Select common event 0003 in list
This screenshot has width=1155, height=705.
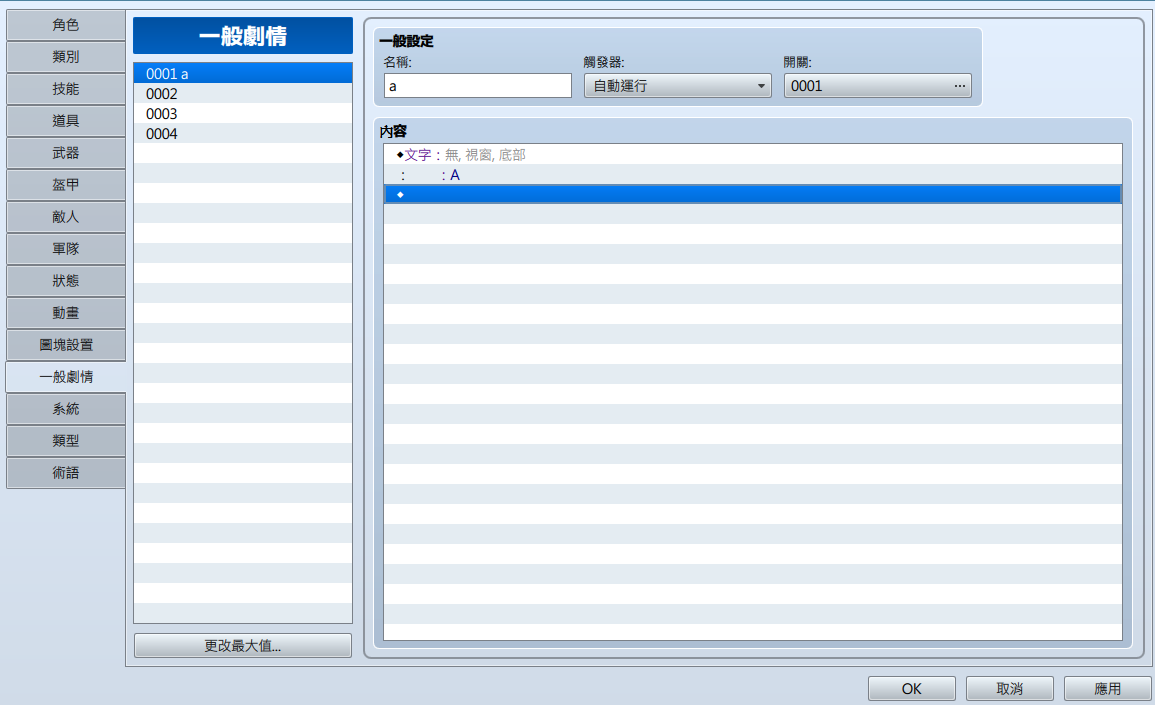point(243,113)
